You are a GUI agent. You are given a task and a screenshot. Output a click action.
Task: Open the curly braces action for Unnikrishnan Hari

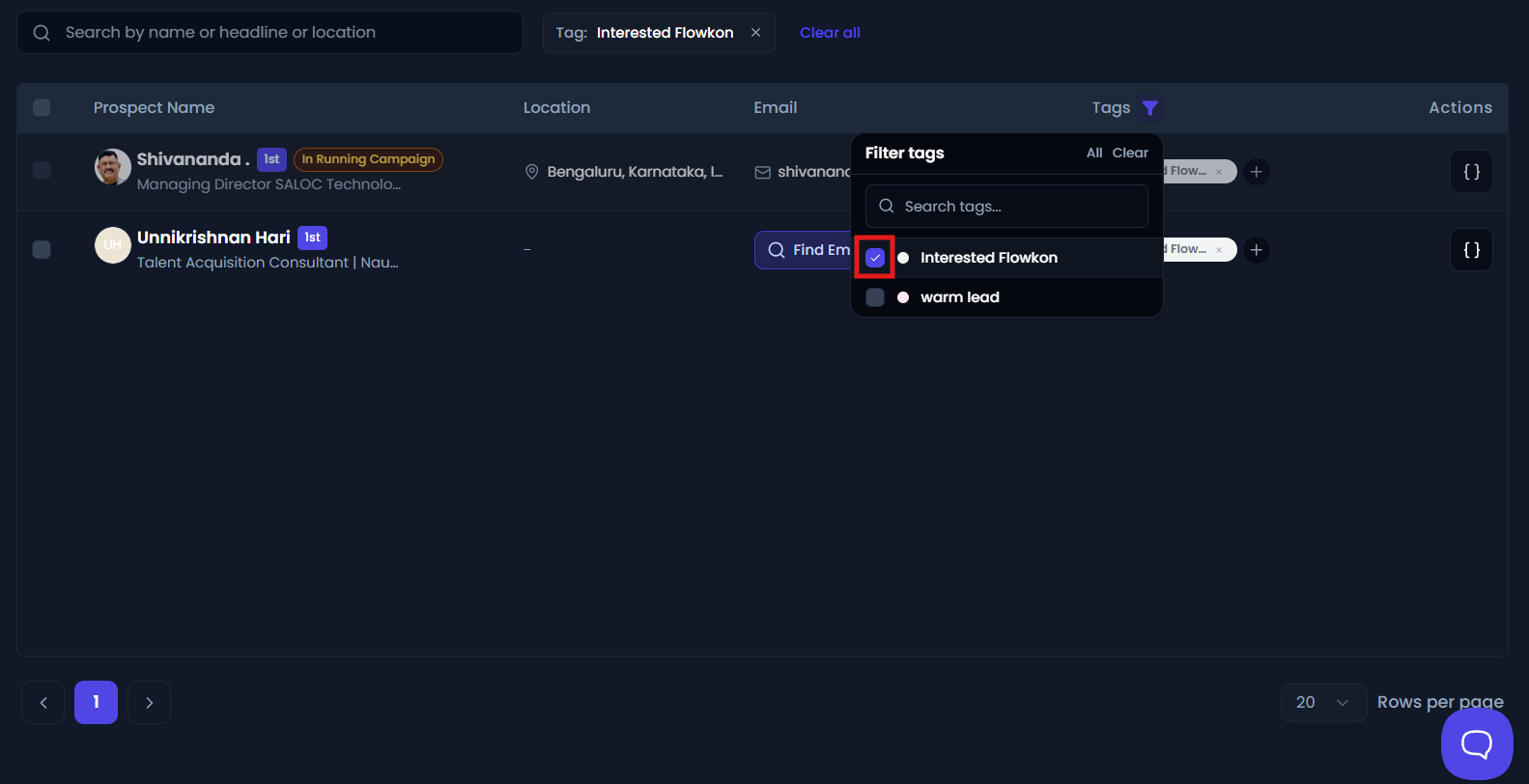[1472, 250]
